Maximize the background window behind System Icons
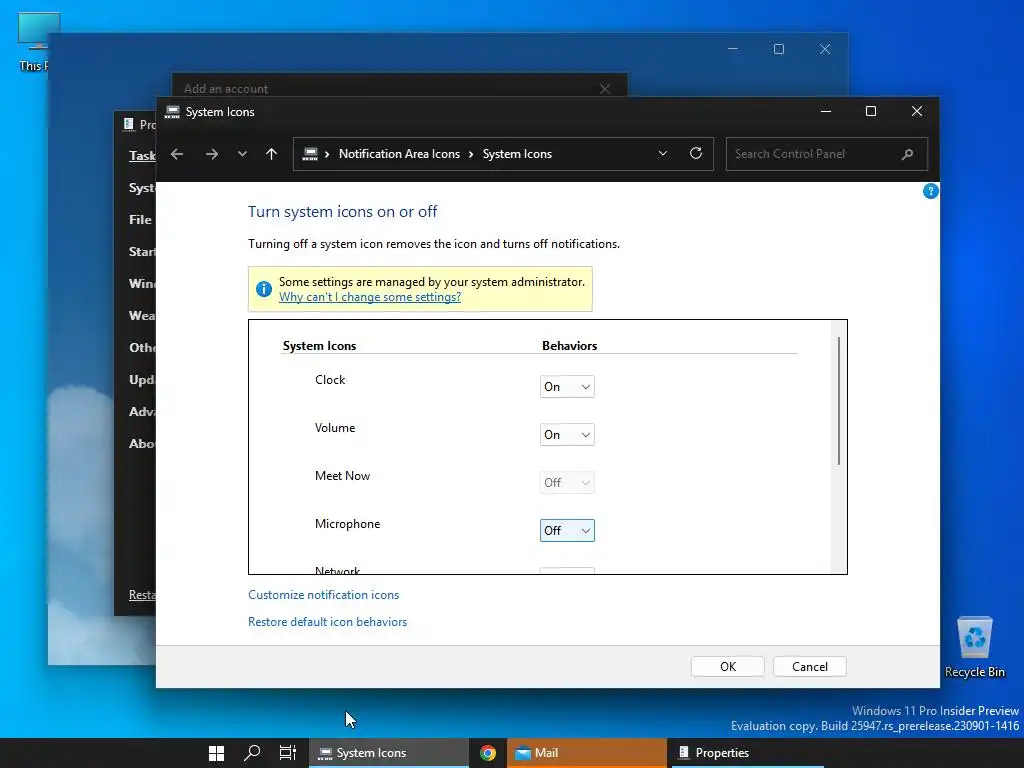 pyautogui.click(x=778, y=49)
